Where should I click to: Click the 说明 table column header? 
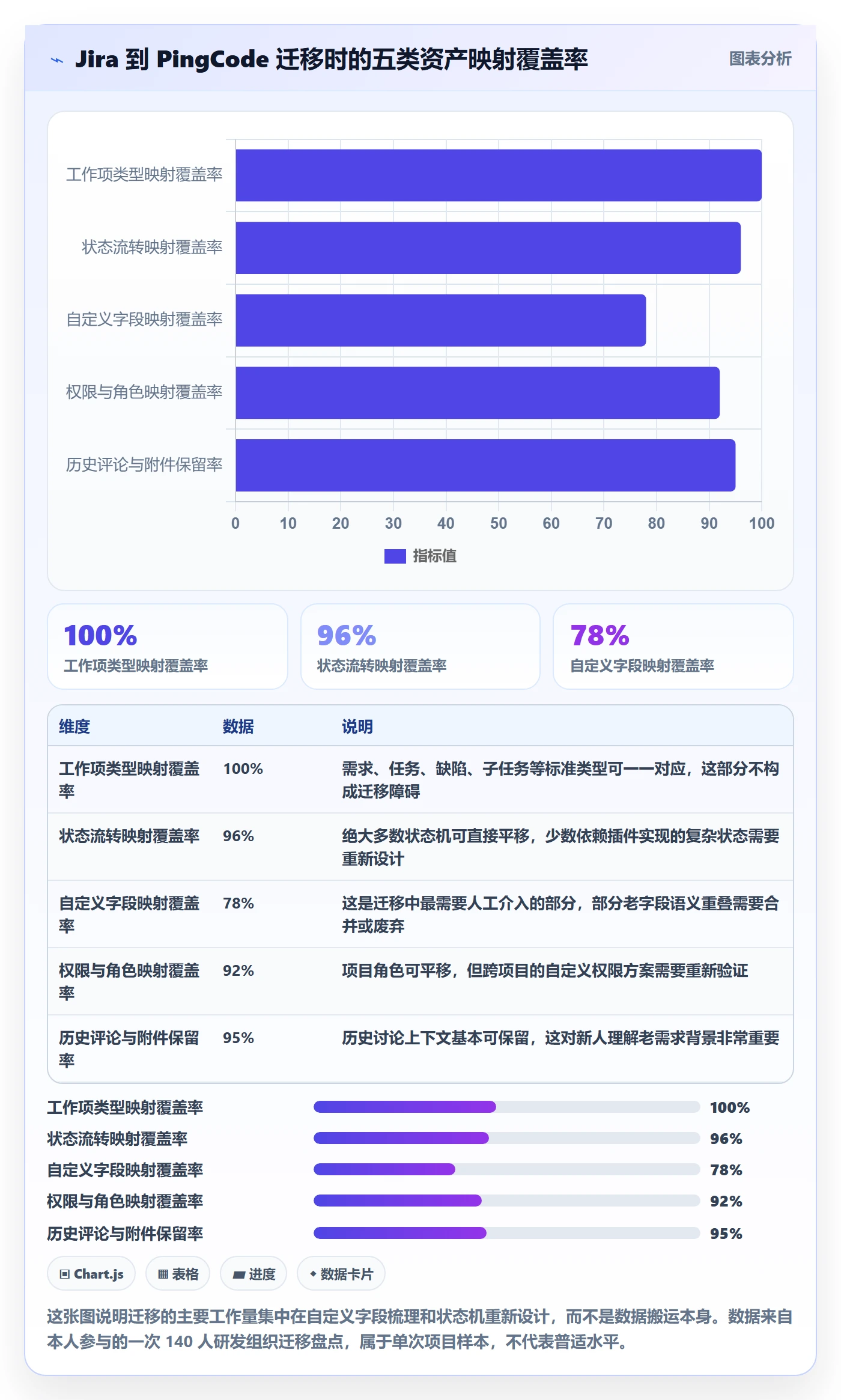[x=357, y=726]
